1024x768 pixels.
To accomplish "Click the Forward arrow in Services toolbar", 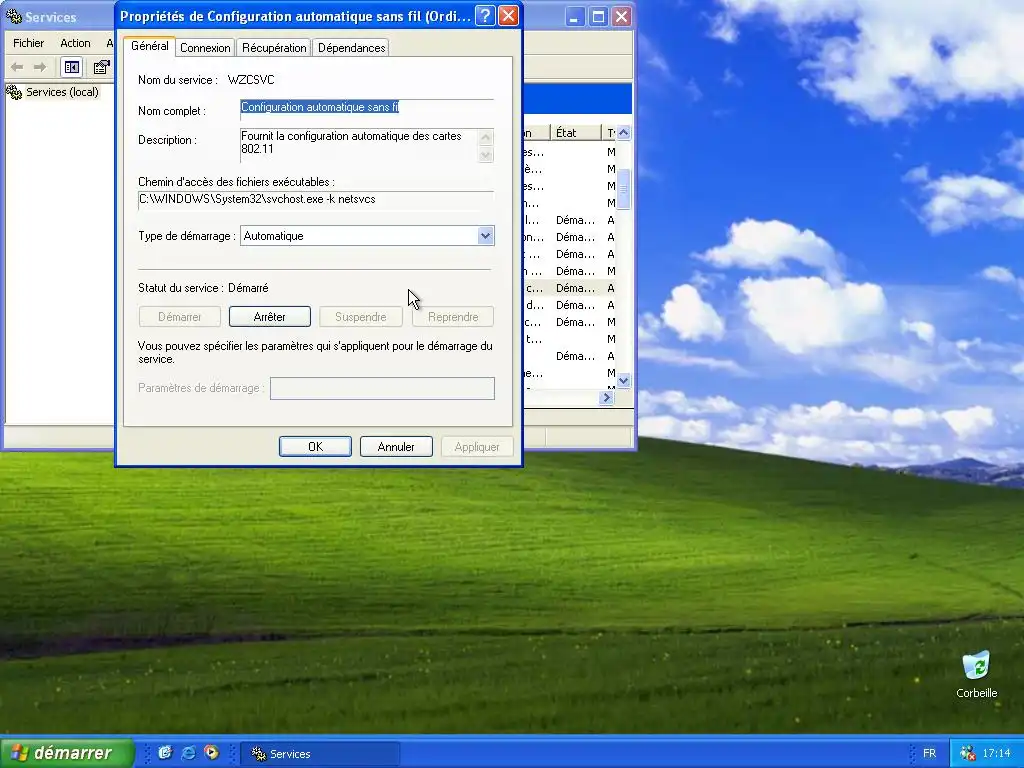I will click(40, 67).
